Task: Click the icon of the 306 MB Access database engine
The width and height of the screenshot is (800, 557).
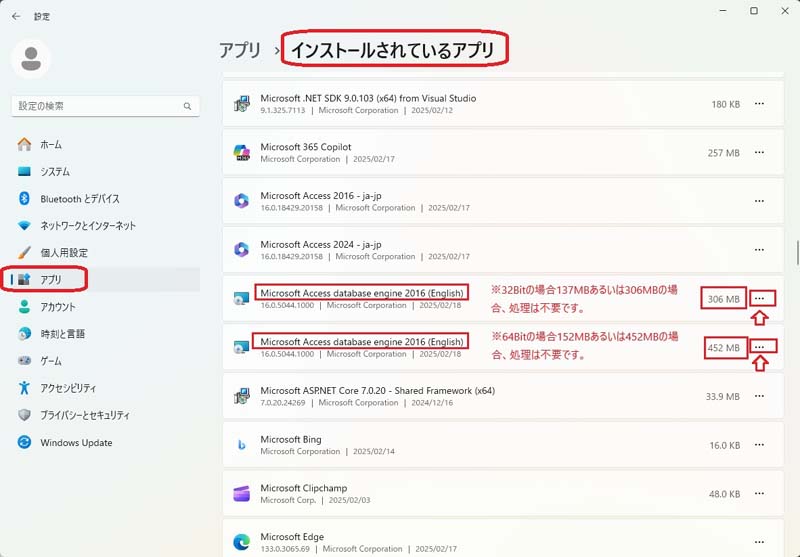Action: [241, 299]
